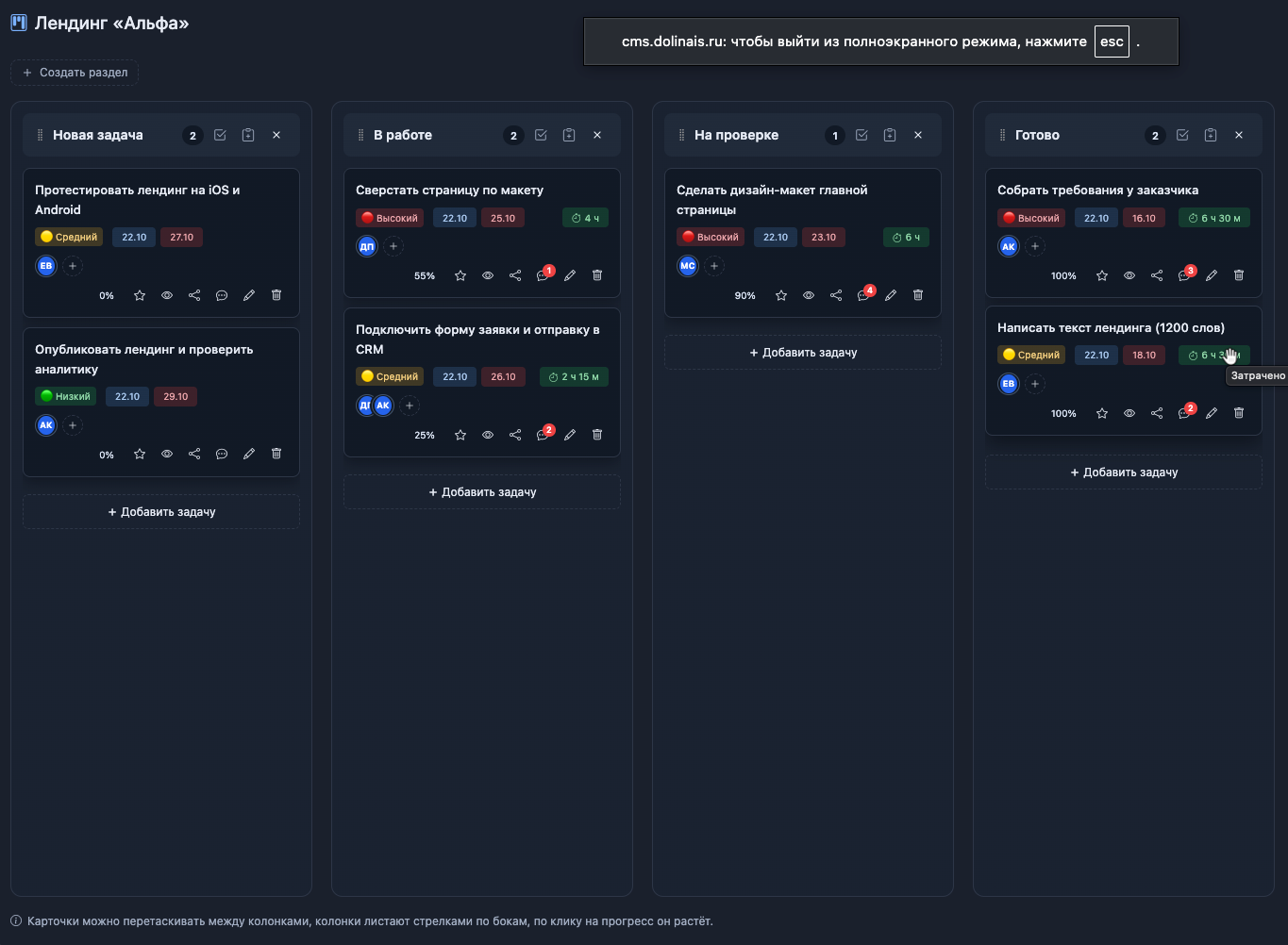Edit the 'Подключить форму заявки' card

coord(570,435)
